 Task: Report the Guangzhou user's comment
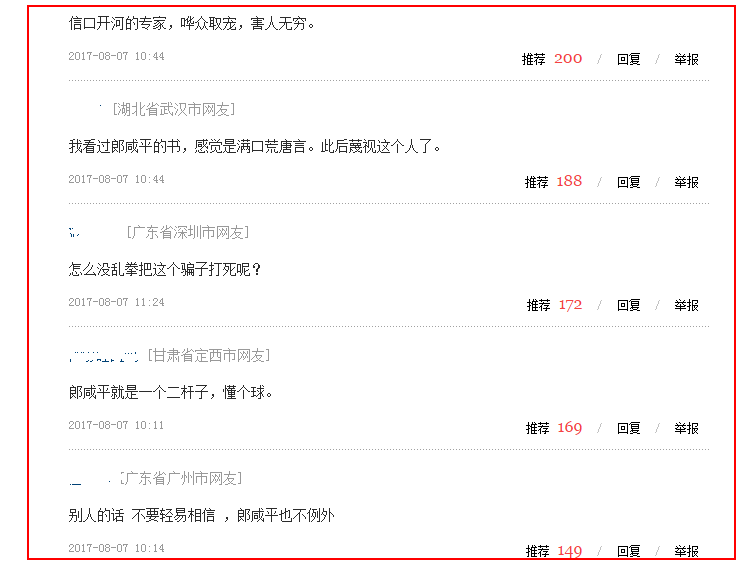click(686, 551)
